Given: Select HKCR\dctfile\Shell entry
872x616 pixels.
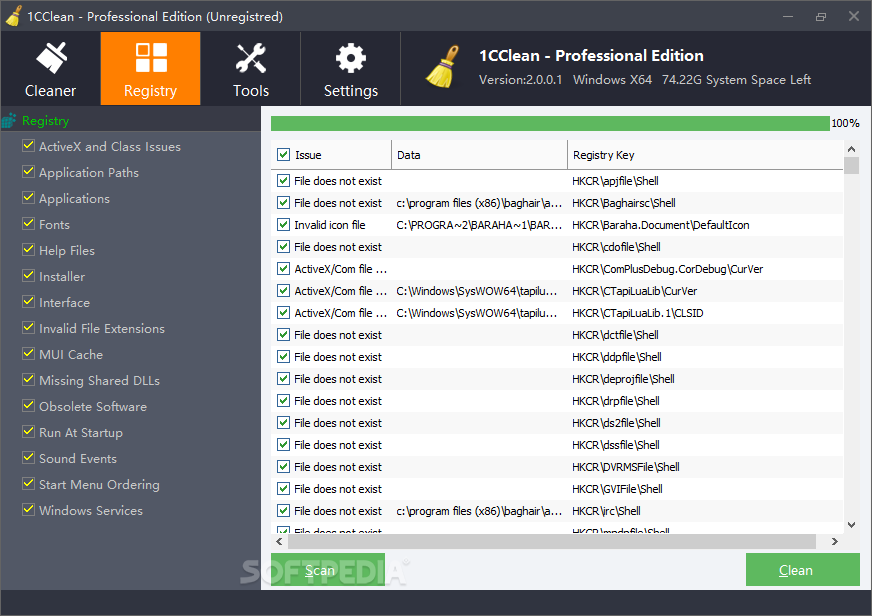Looking at the screenshot, I should (616, 335).
